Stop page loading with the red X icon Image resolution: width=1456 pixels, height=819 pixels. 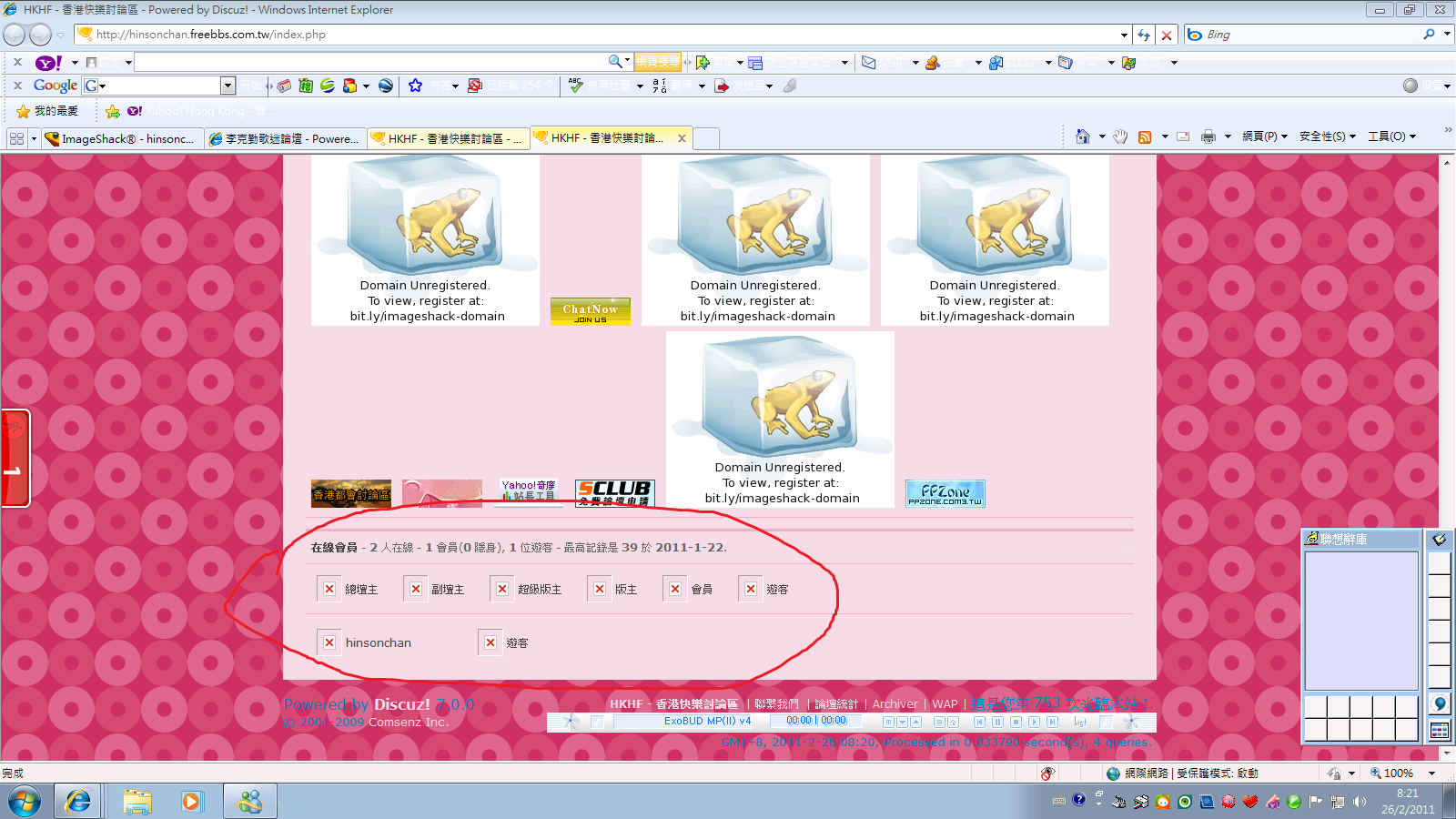point(1167,35)
